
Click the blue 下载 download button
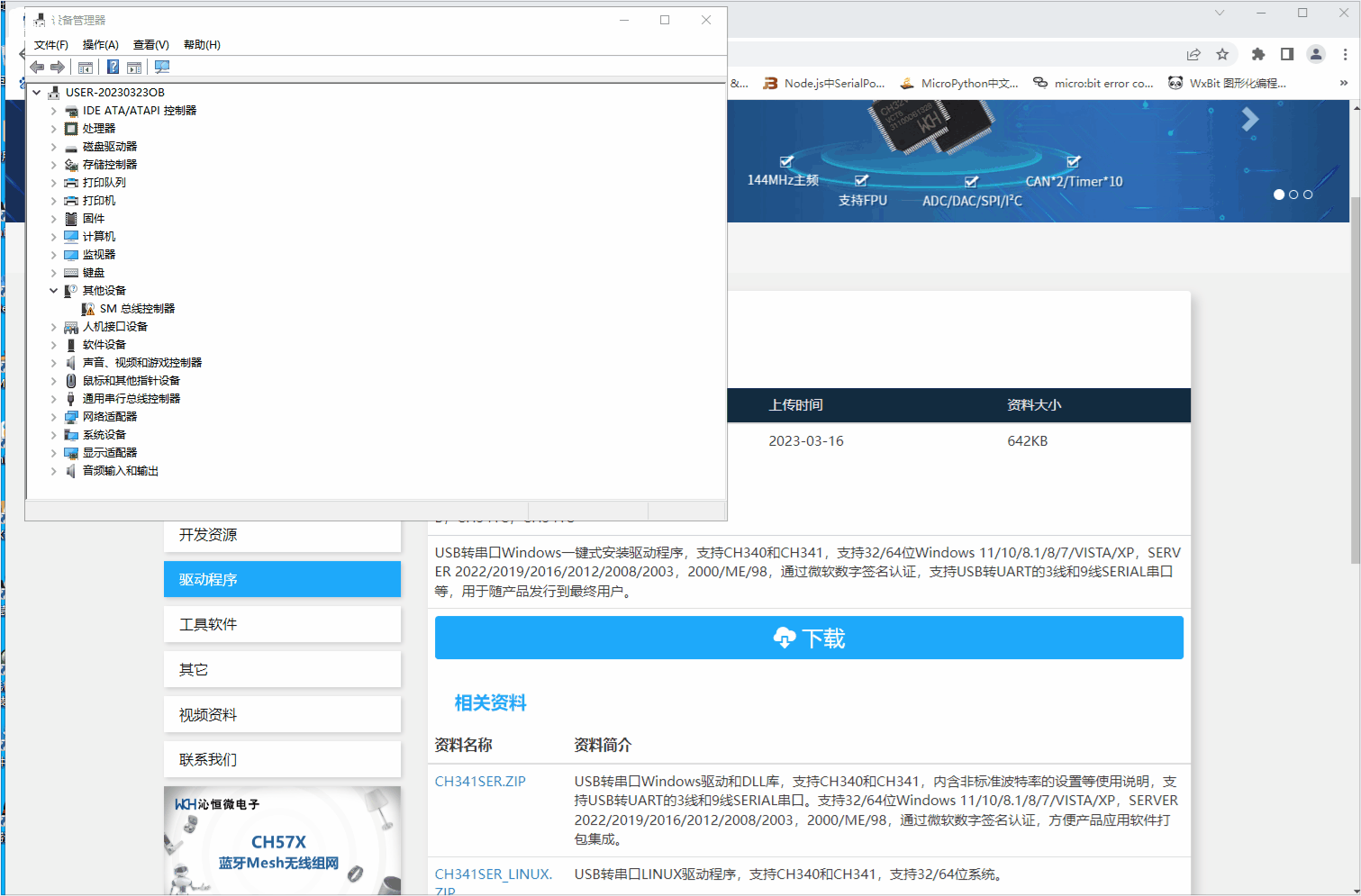pyautogui.click(x=809, y=638)
